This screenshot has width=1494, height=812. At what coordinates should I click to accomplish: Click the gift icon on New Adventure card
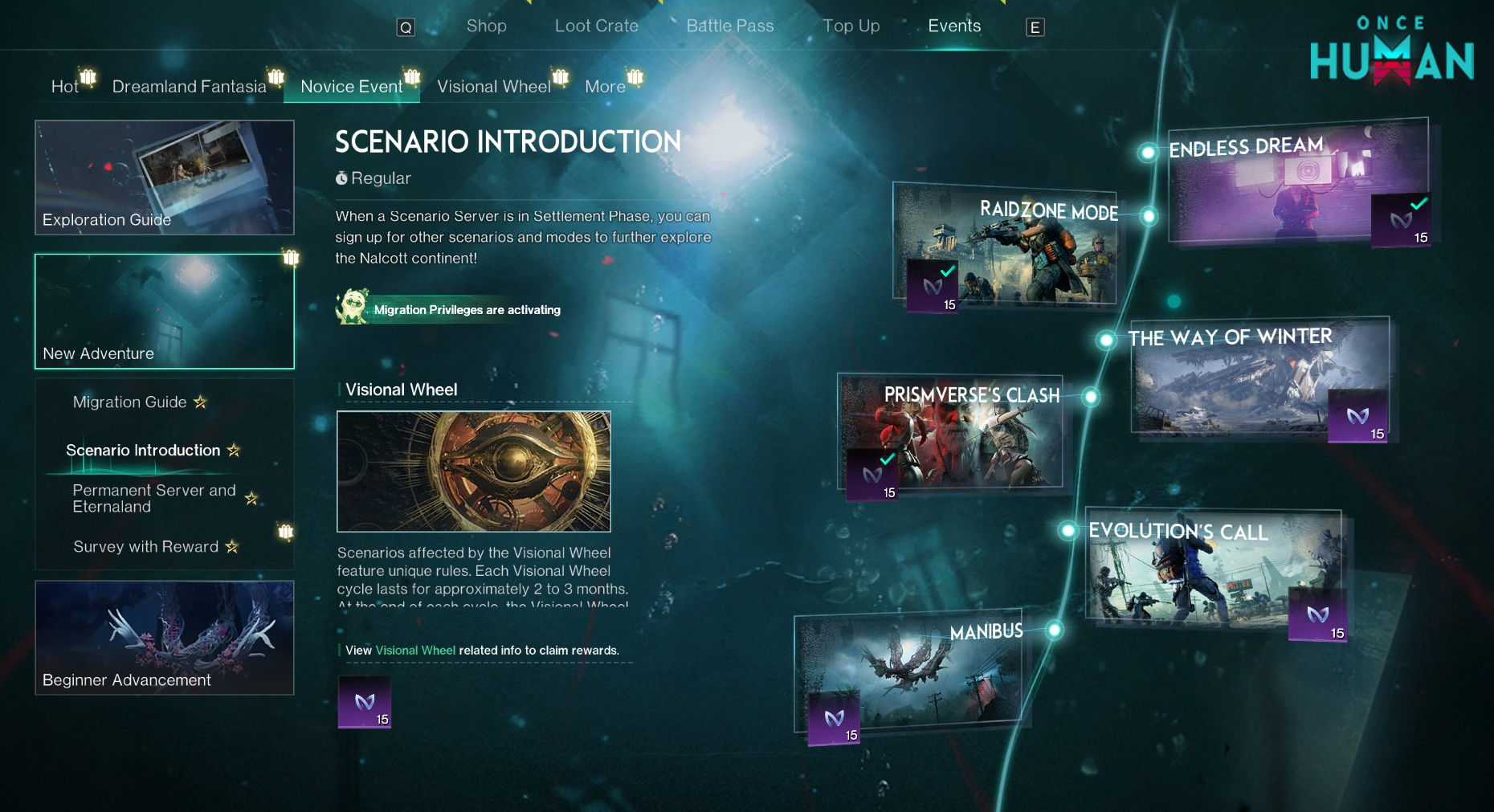pyautogui.click(x=291, y=257)
